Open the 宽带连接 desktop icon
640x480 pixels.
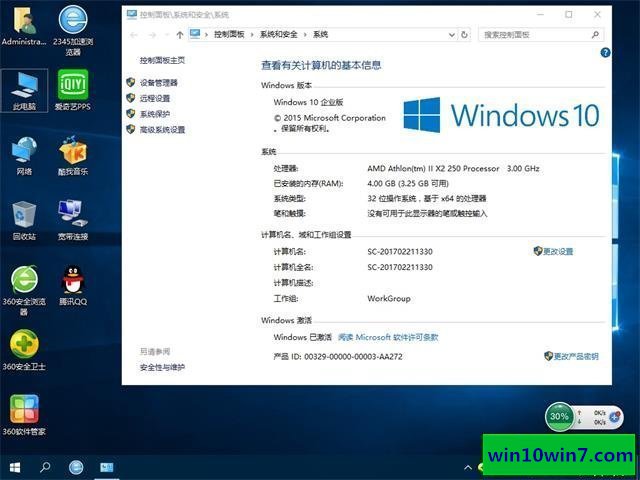[73, 220]
